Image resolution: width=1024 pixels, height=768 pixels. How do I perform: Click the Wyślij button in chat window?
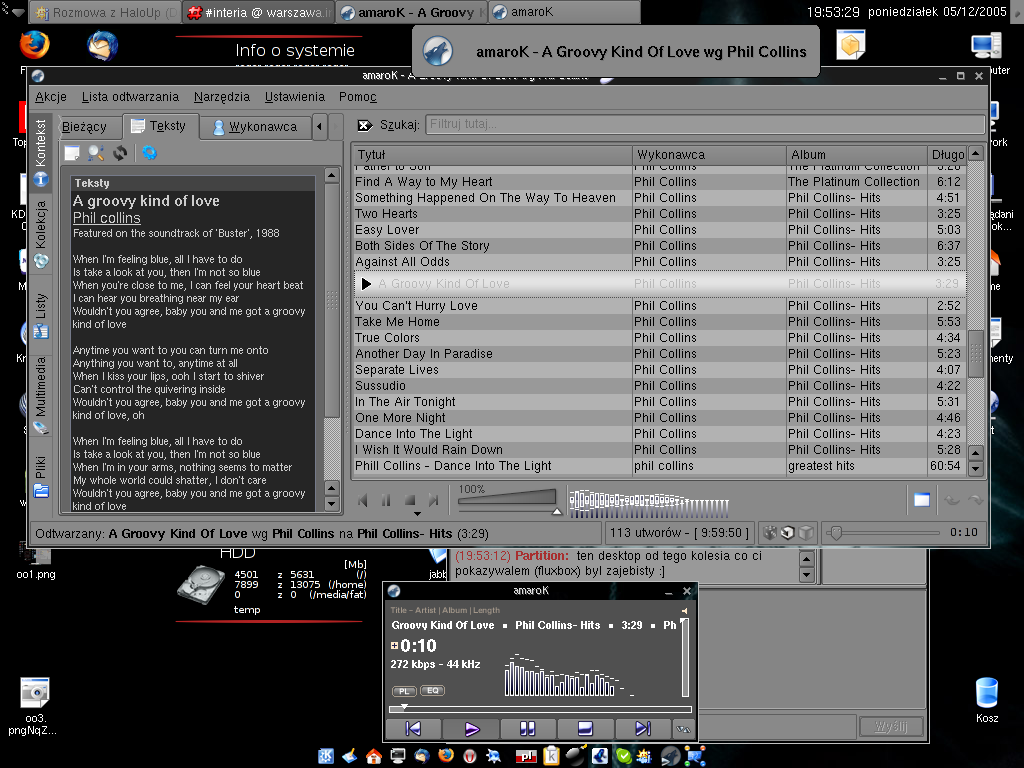point(891,726)
